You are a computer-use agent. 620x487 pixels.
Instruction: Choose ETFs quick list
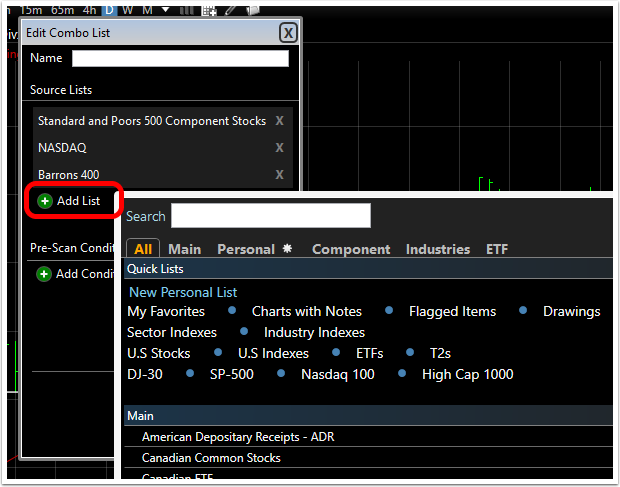[x=370, y=353]
